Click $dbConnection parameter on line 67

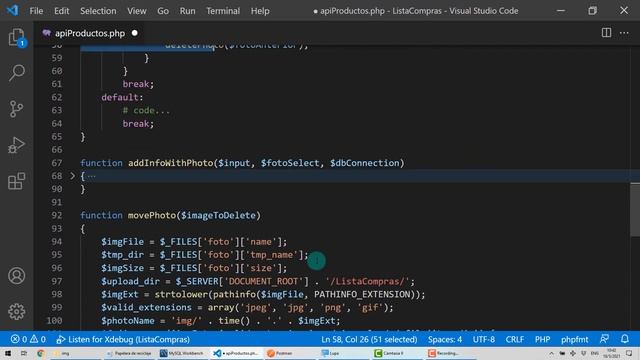[364, 163]
